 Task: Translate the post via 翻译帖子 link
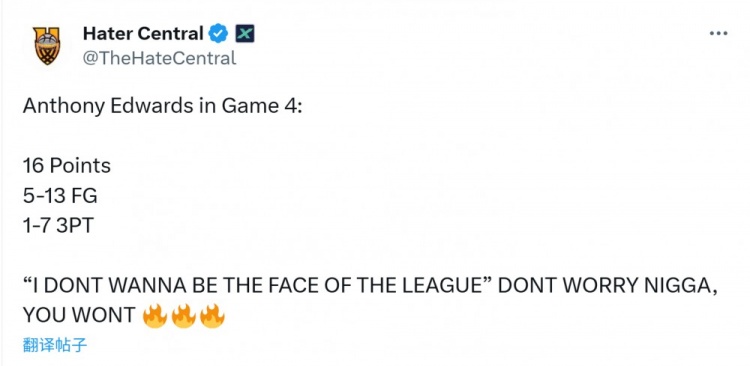55,344
